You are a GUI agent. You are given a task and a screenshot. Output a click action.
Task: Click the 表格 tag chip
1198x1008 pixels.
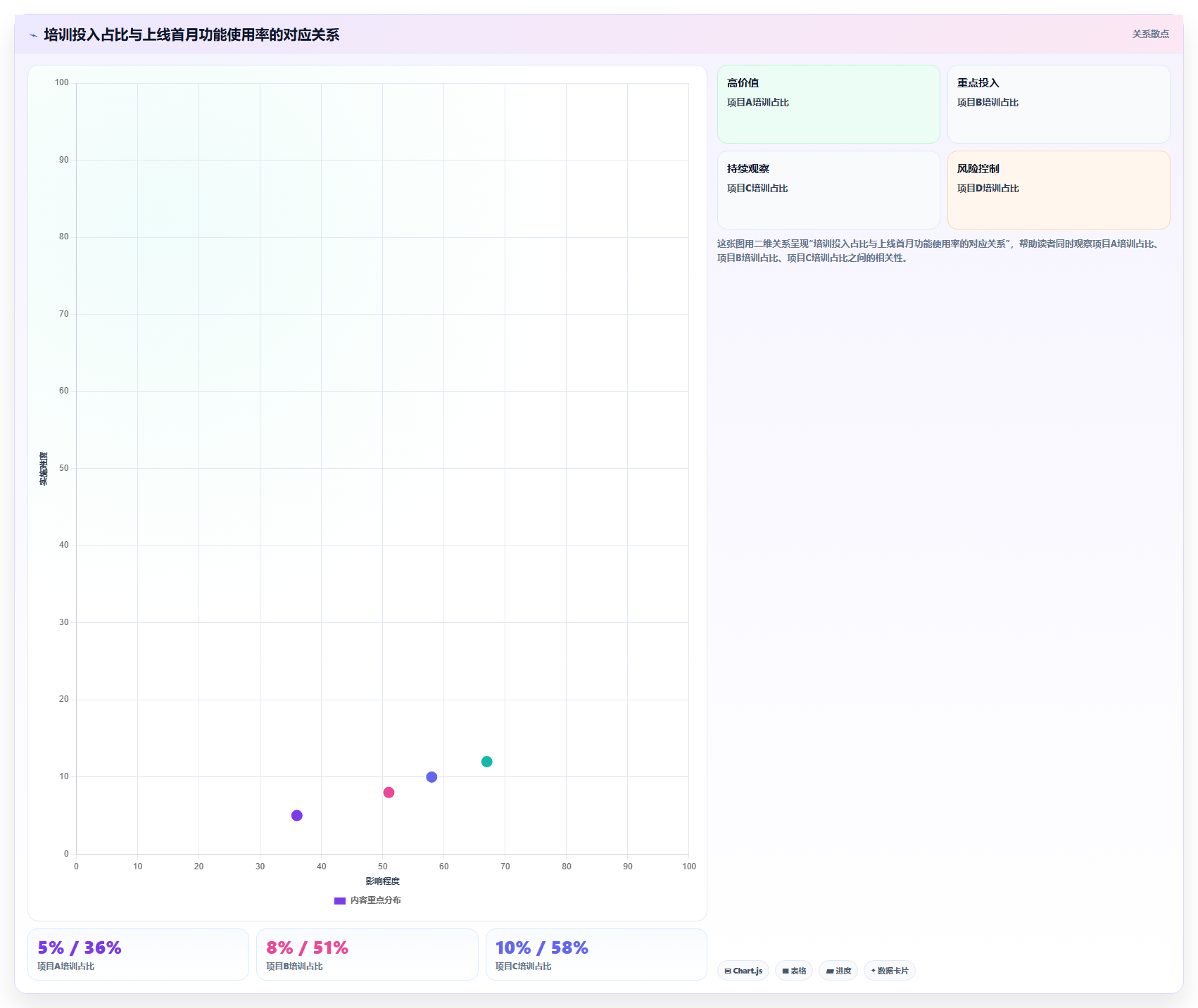[x=794, y=971]
